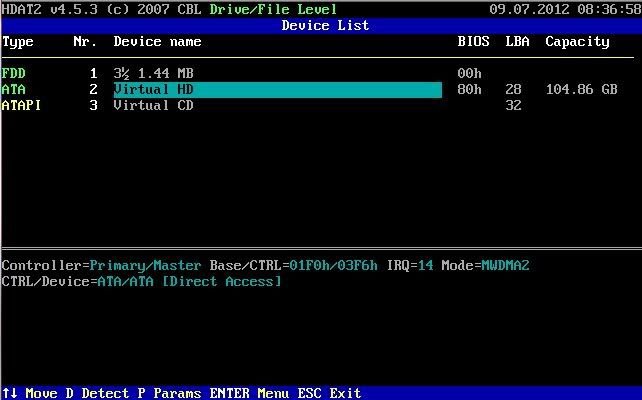Viewport: 642px width, 400px height.
Task: Click the ATAPI type label
Action: [21, 106]
